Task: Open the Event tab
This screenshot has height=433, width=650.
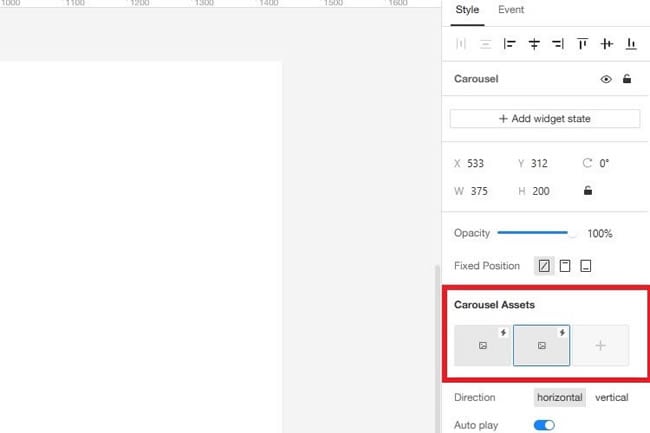Action: click(x=511, y=10)
